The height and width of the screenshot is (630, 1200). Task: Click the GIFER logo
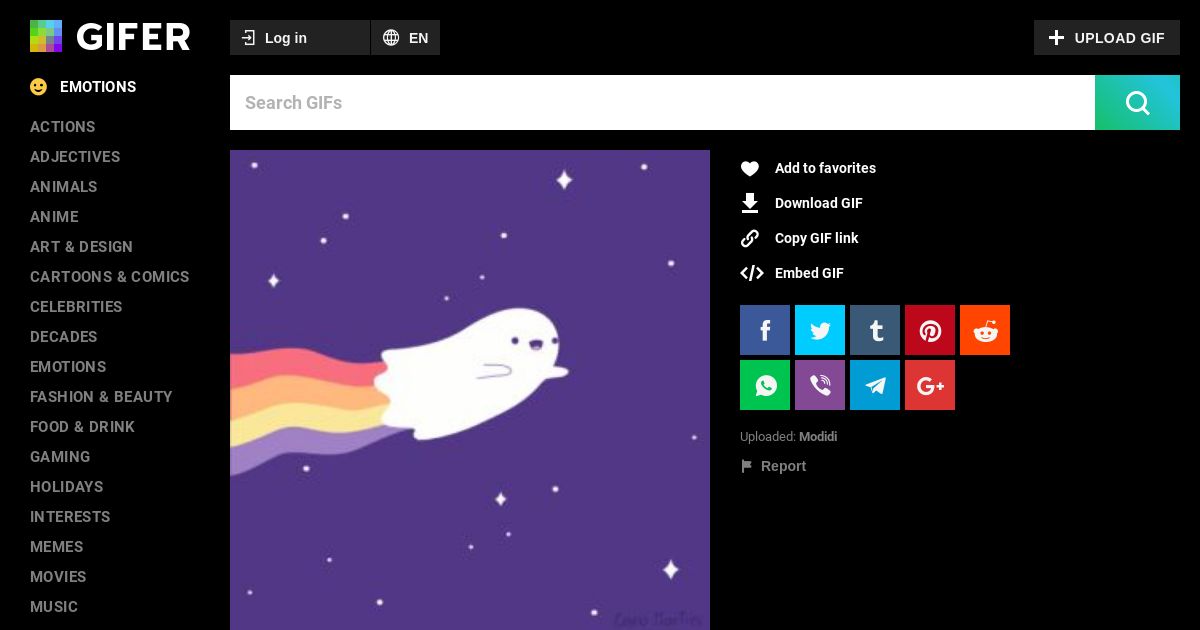[110, 37]
